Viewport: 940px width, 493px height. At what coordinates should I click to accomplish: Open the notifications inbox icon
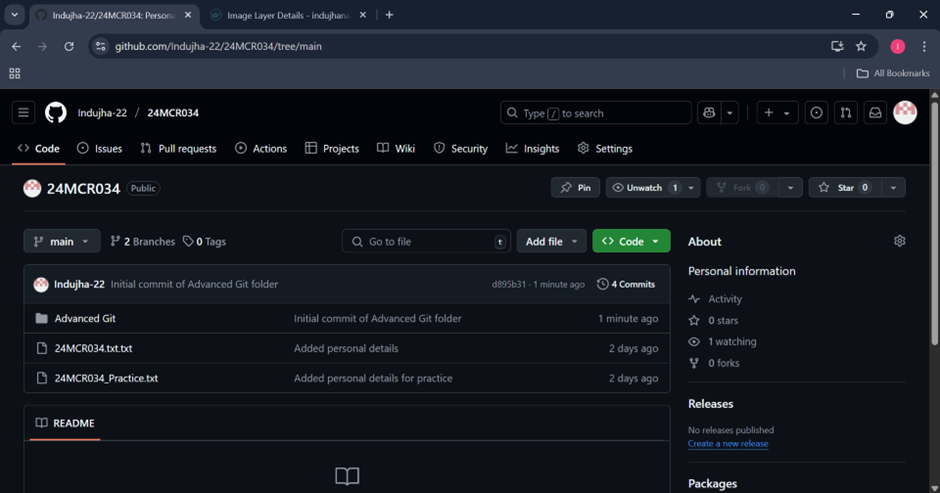(x=875, y=113)
